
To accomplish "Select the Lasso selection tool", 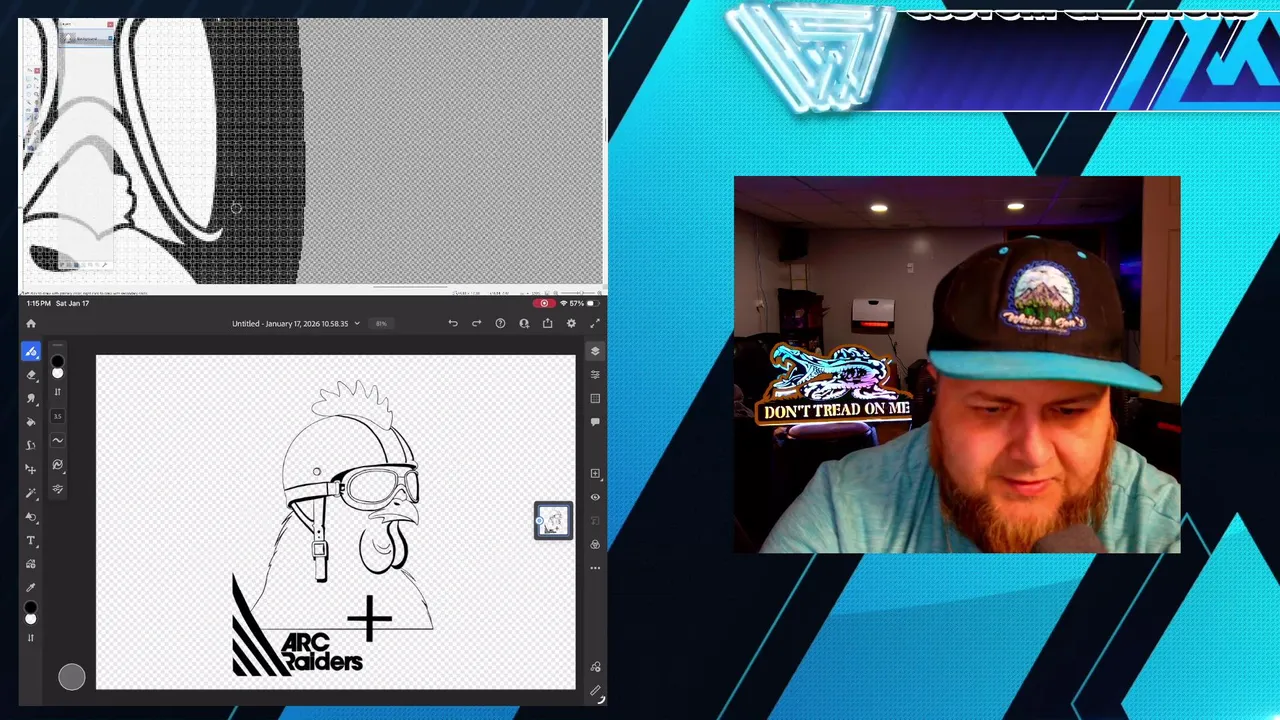I will [31, 446].
